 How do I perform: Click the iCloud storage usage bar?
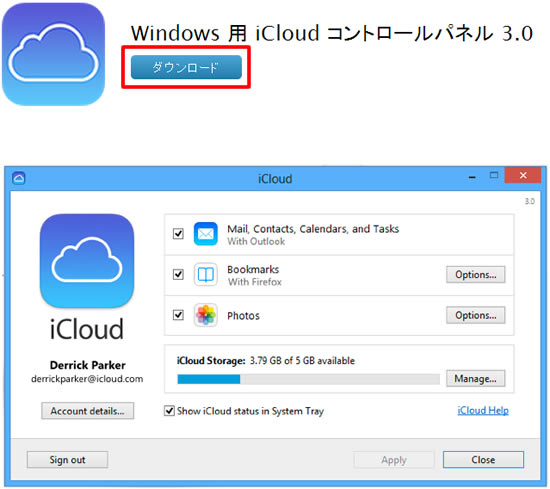(x=309, y=379)
